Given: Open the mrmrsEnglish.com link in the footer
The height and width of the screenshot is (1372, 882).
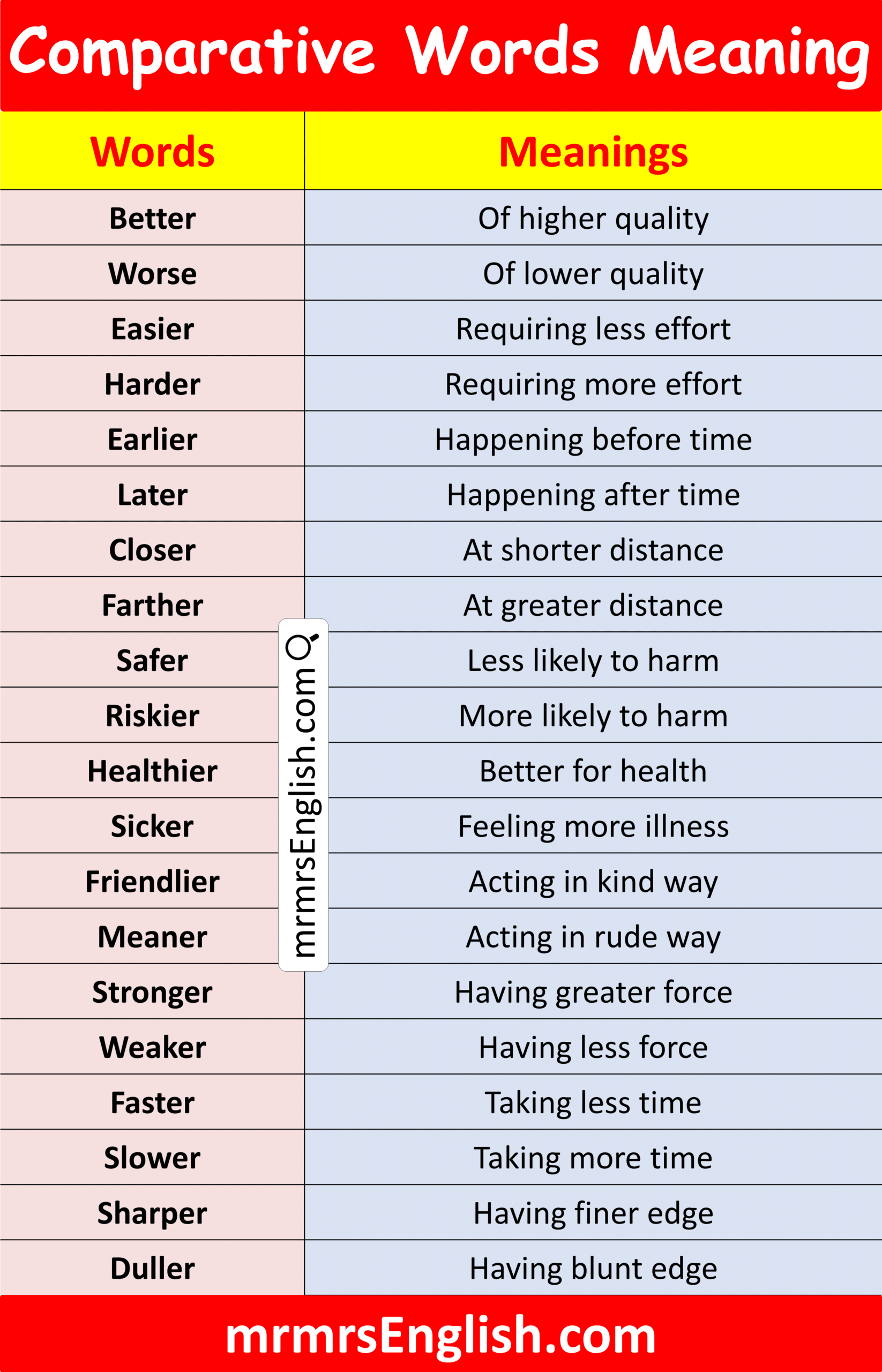Looking at the screenshot, I should pos(440,1336).
